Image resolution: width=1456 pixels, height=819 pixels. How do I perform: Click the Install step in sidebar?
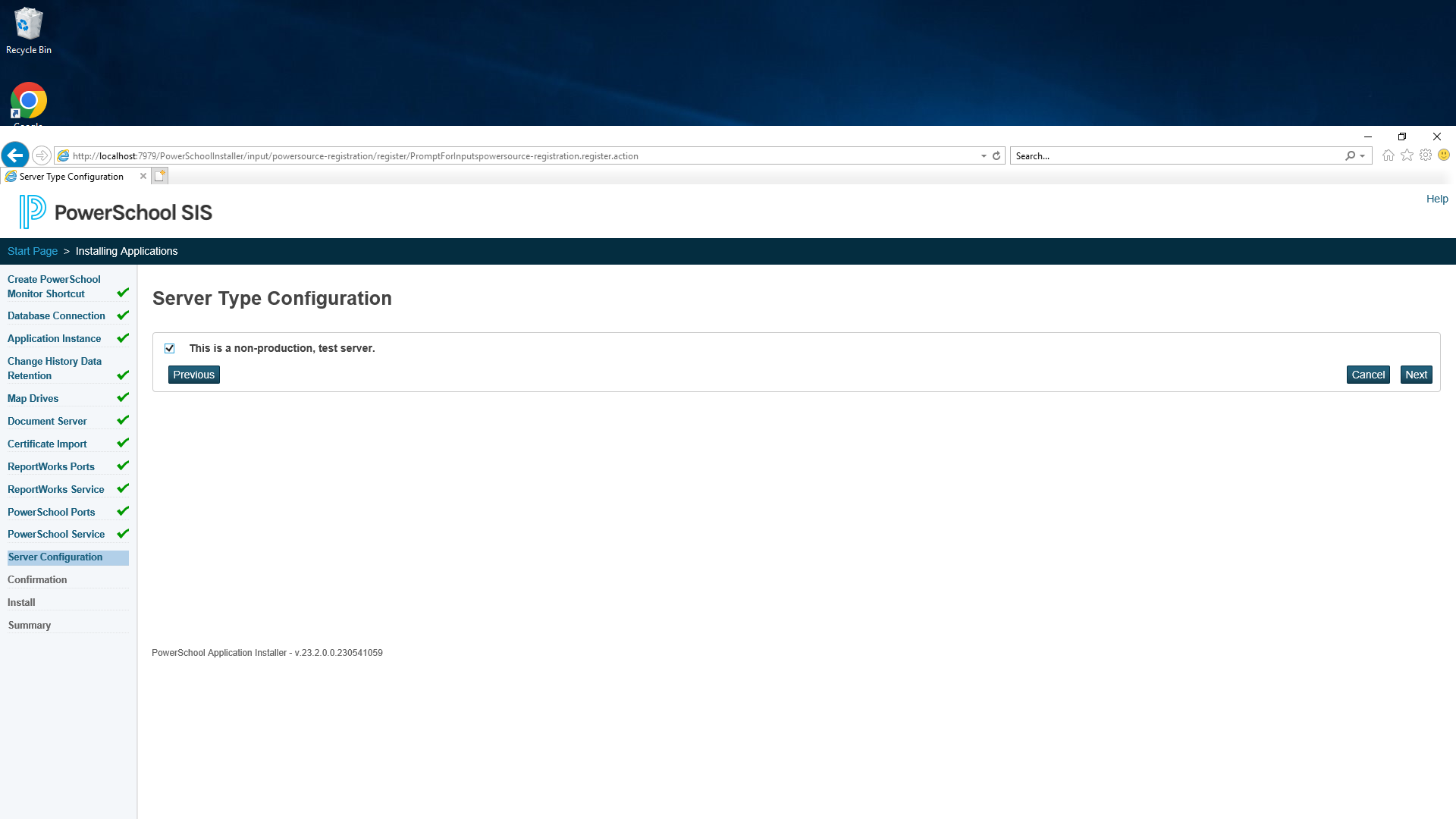[x=21, y=602]
